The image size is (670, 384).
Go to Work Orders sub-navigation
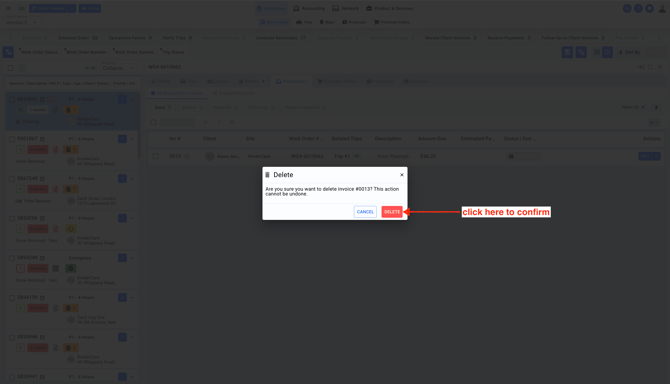click(x=274, y=22)
